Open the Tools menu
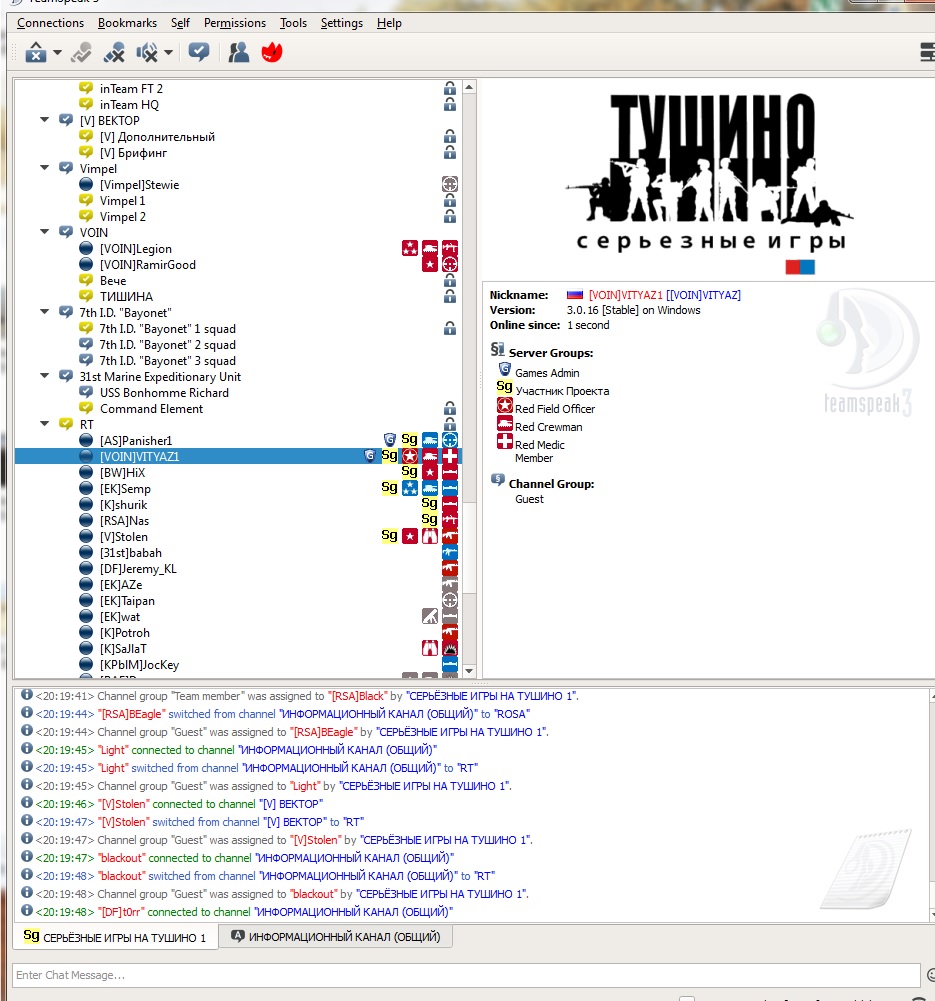 293,23
